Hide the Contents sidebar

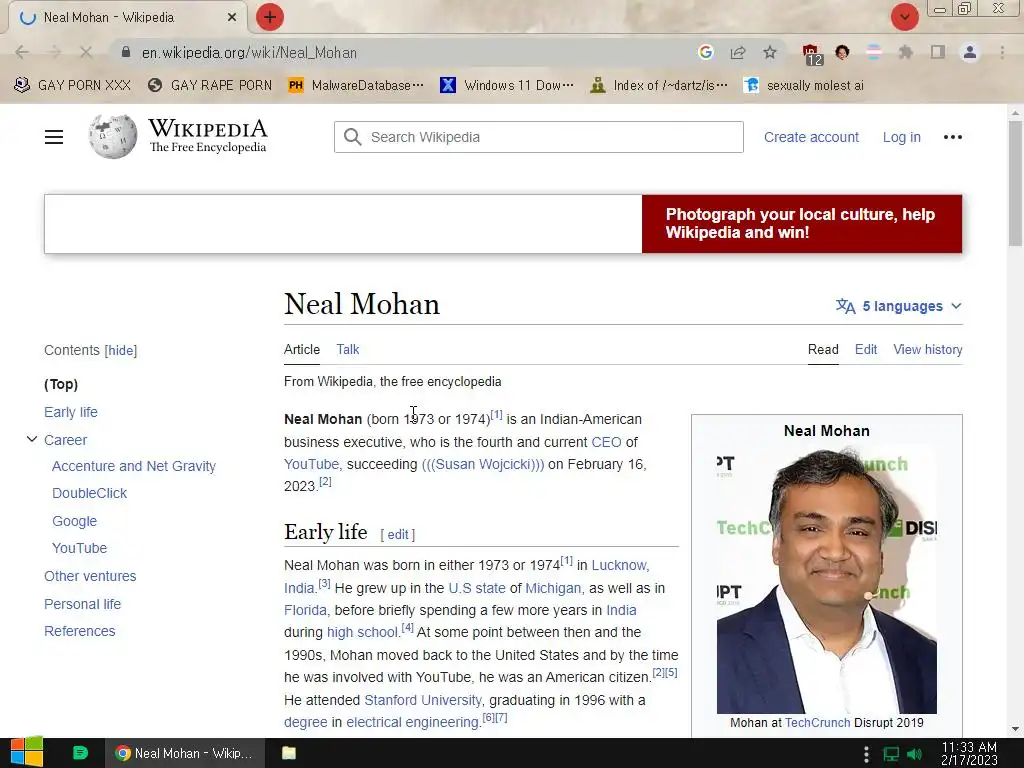[121, 351]
